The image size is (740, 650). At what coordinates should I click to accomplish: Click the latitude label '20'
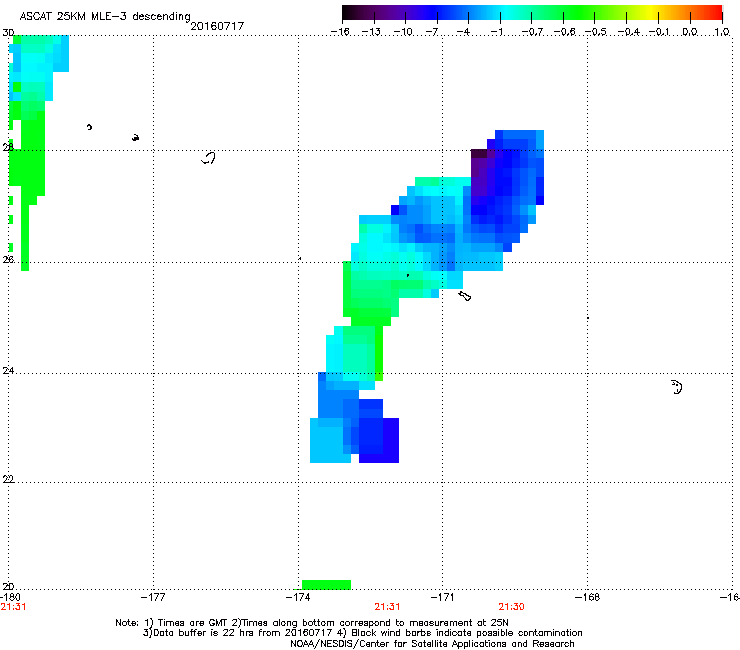8,586
